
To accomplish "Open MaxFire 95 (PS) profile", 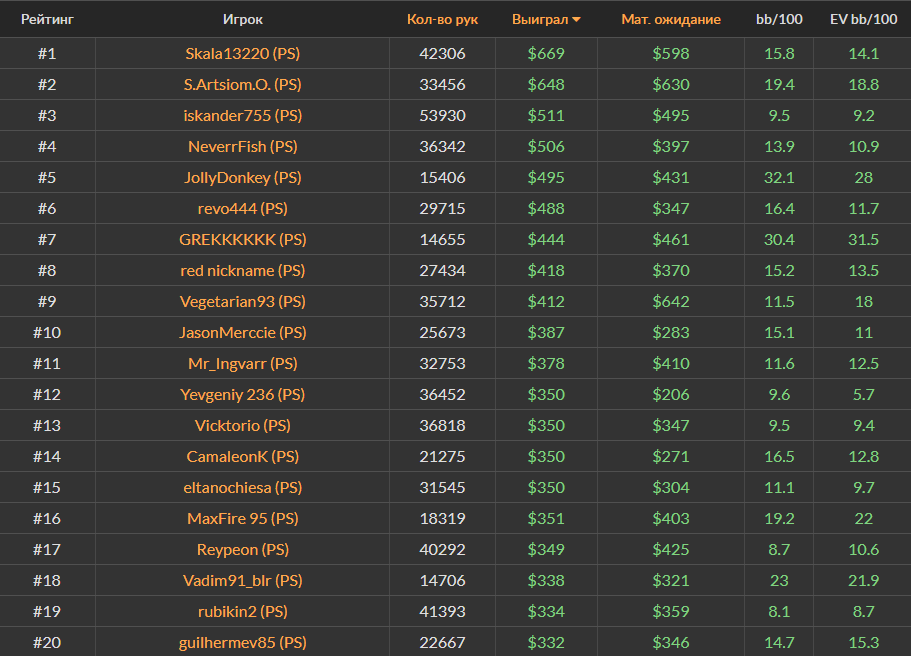I will pyautogui.click(x=243, y=519).
